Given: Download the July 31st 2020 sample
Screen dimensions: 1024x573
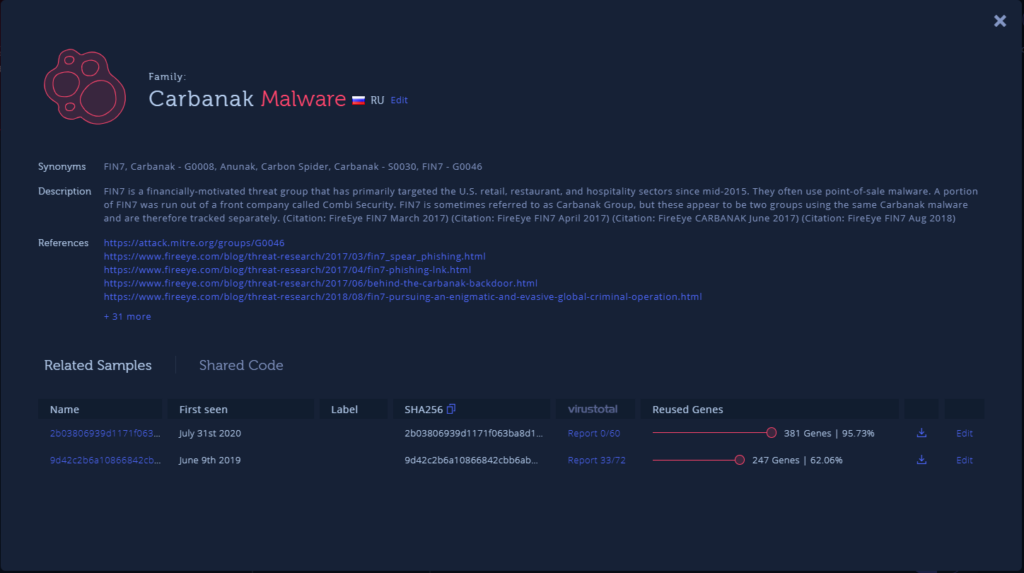Looking at the screenshot, I should pos(921,433).
